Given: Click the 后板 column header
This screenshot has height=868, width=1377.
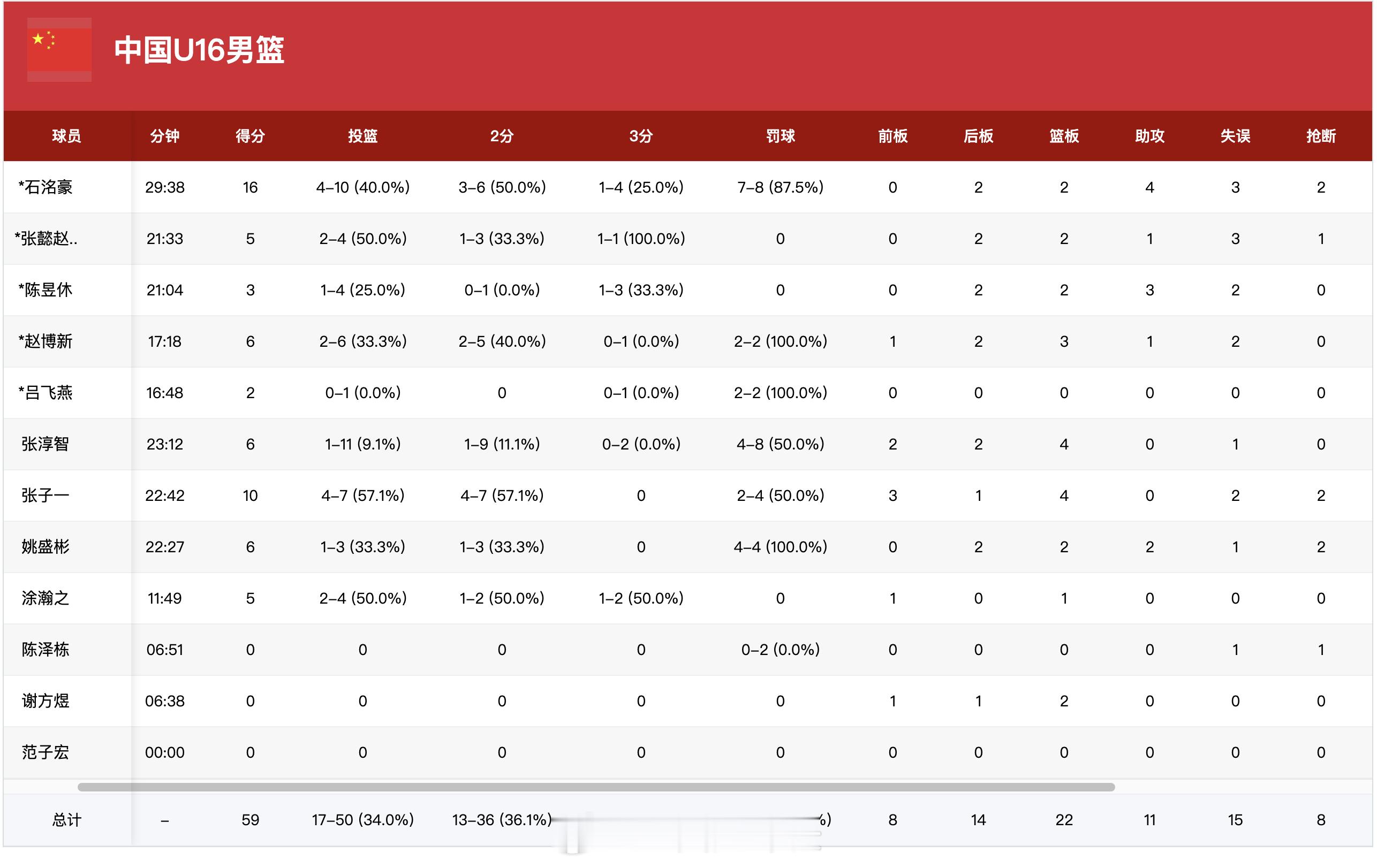Looking at the screenshot, I should tap(979, 136).
